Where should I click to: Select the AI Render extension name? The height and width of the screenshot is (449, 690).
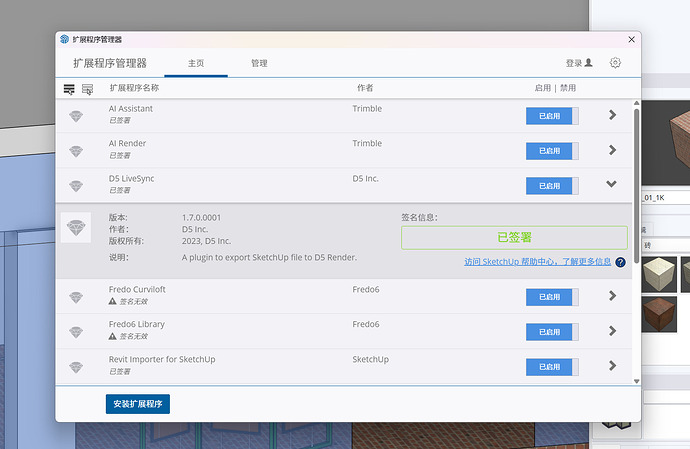click(127, 144)
